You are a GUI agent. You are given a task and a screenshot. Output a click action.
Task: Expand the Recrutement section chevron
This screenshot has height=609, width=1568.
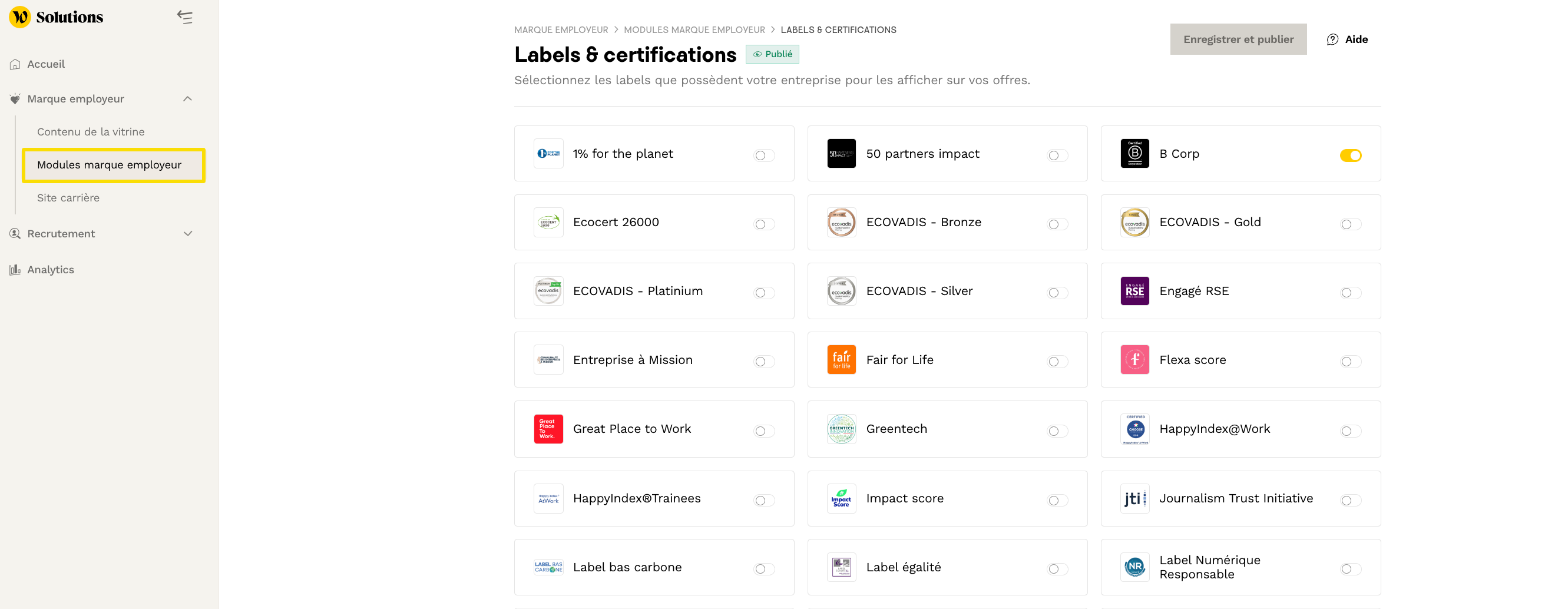[187, 234]
